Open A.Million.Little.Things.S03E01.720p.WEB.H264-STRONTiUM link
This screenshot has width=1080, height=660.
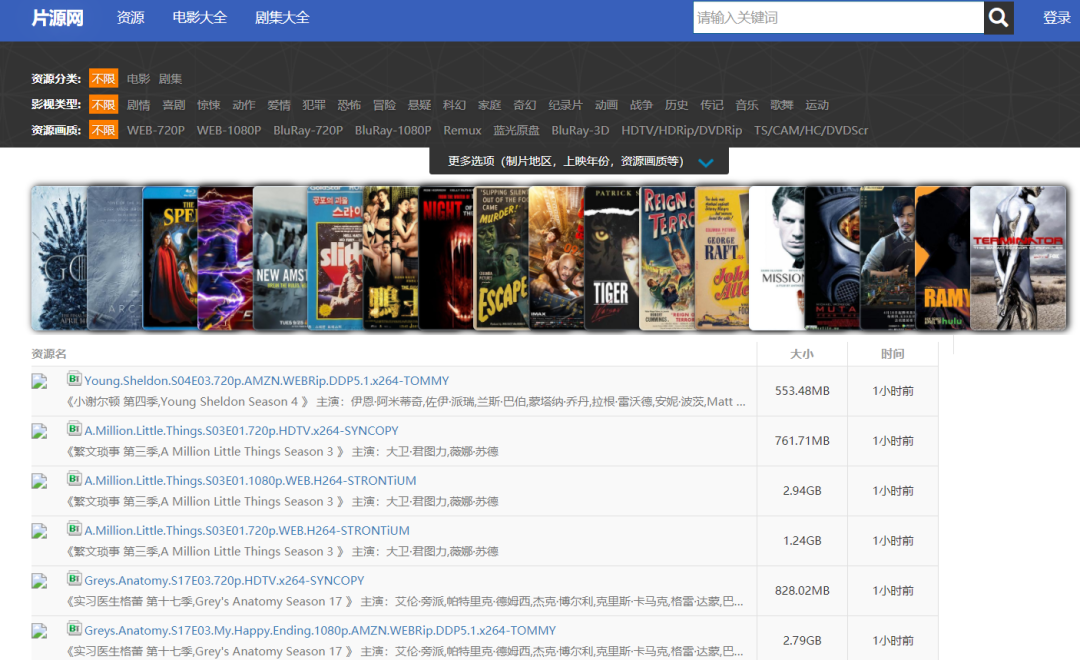pos(247,530)
